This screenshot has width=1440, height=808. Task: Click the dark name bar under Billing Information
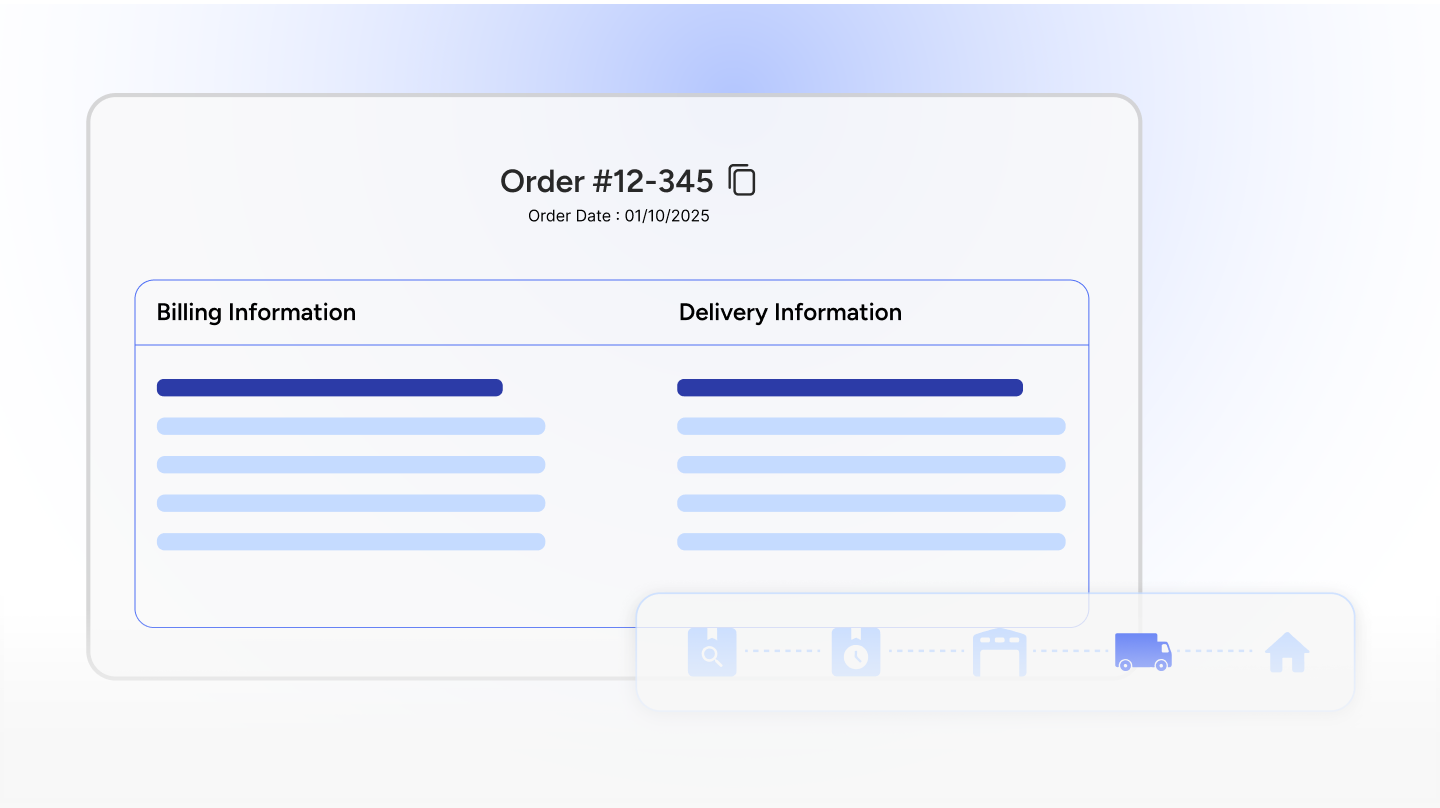click(330, 388)
